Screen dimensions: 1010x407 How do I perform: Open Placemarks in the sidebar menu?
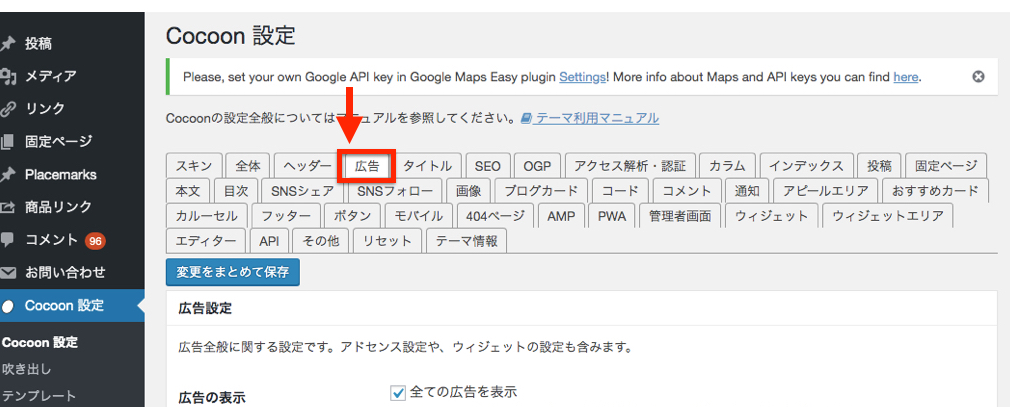click(x=61, y=175)
